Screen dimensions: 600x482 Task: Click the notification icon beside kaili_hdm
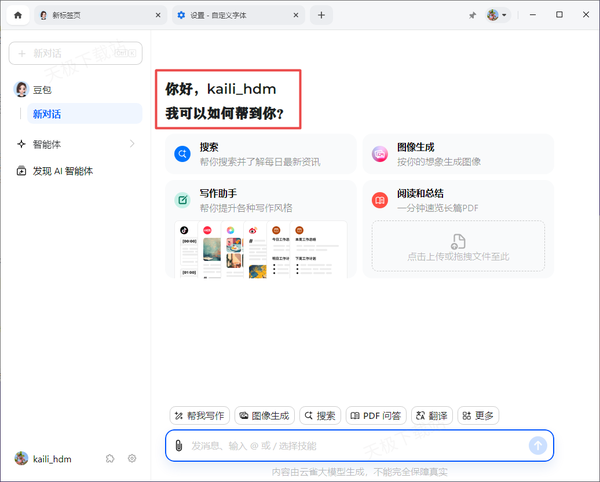[x=110, y=458]
